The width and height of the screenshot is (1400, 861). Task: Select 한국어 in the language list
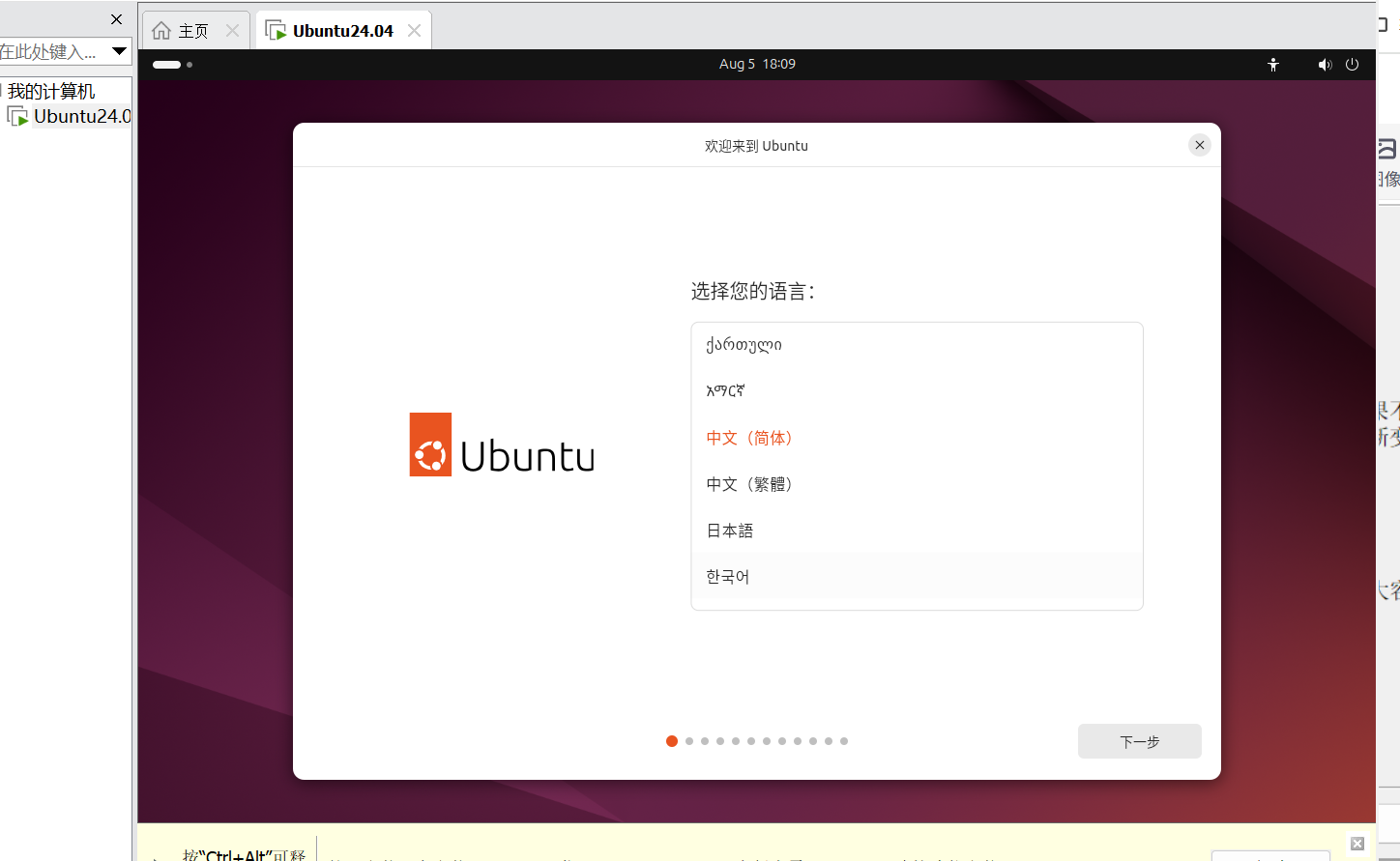coord(917,577)
